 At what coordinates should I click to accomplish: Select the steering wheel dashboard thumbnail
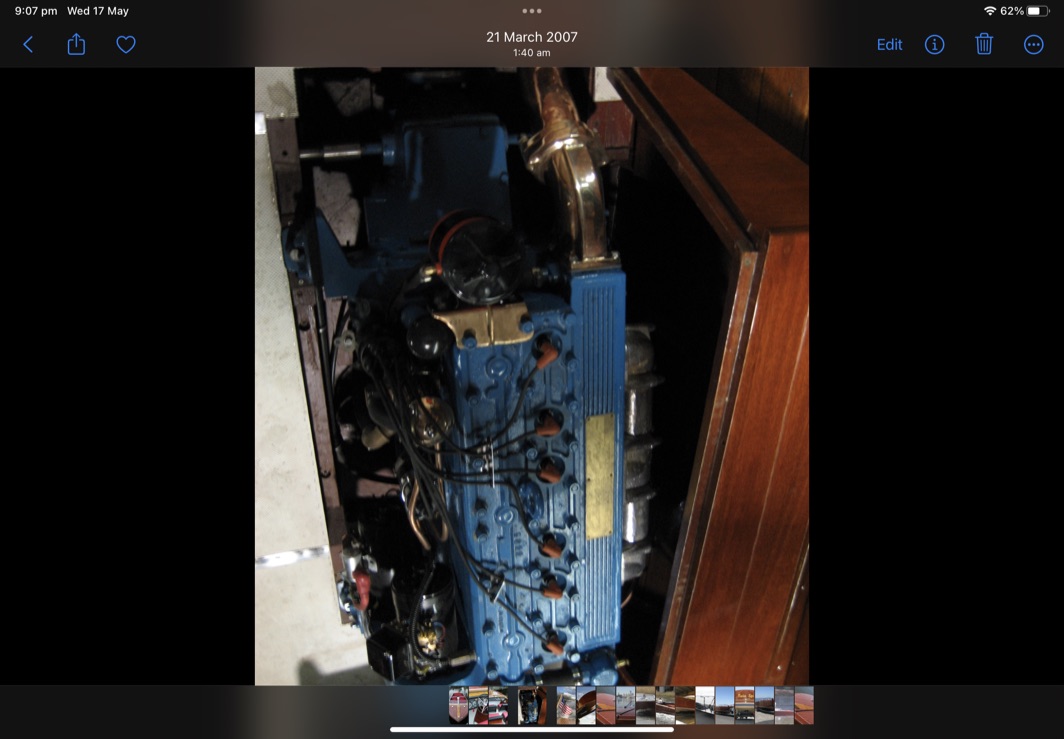(478, 706)
